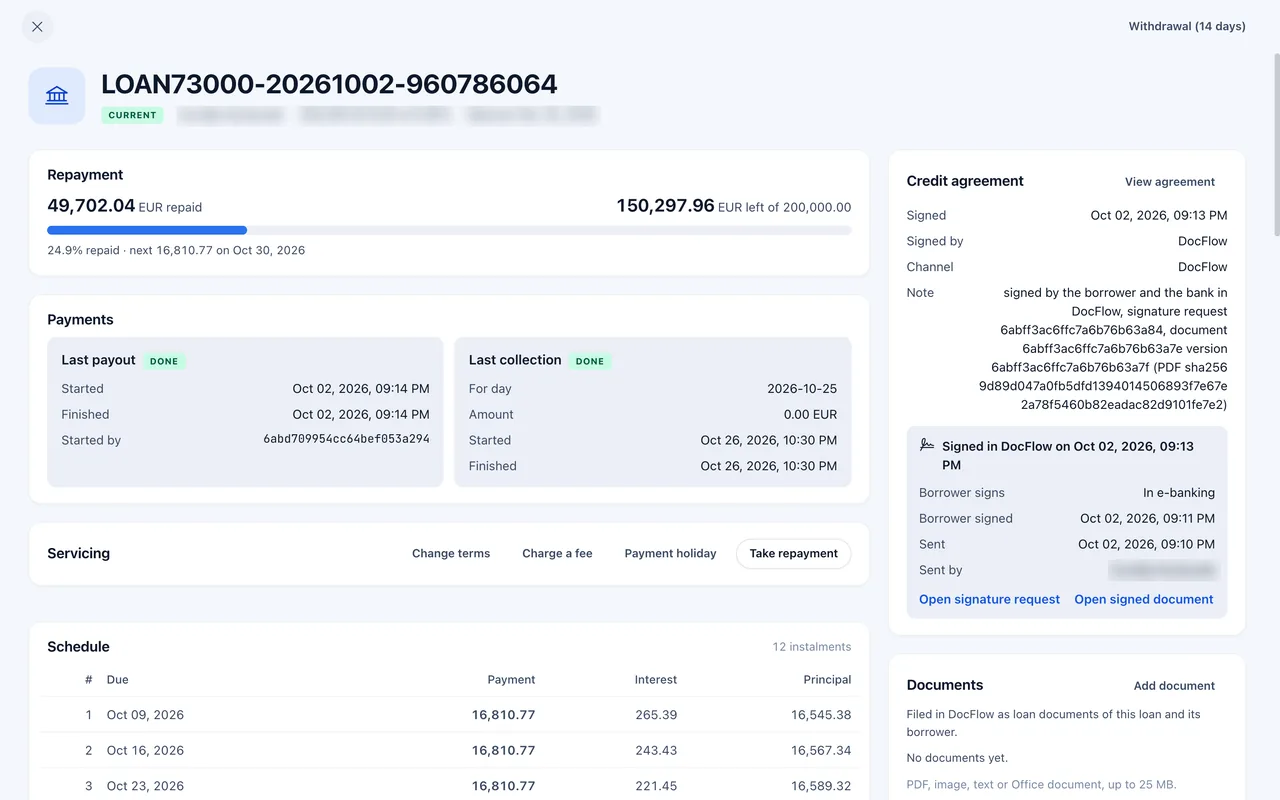Click the Due column header
The image size is (1280, 800).
click(x=118, y=680)
